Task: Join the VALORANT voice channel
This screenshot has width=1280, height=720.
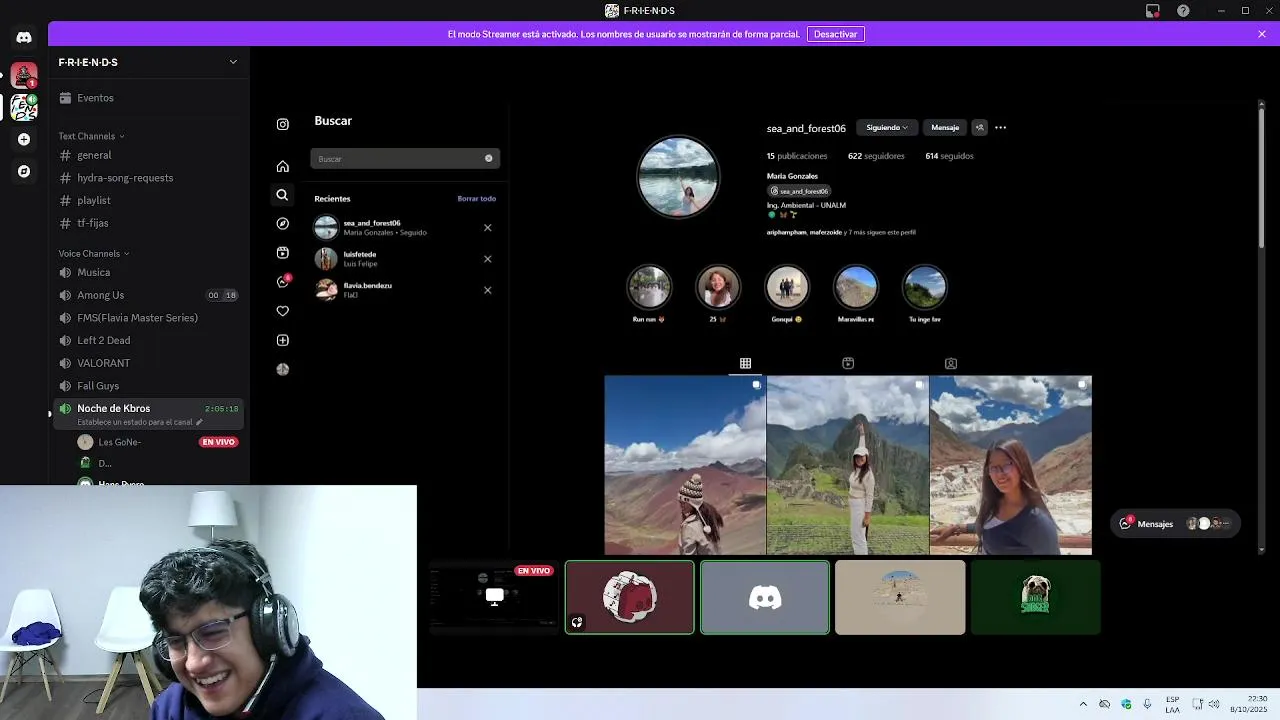Action: click(150, 363)
